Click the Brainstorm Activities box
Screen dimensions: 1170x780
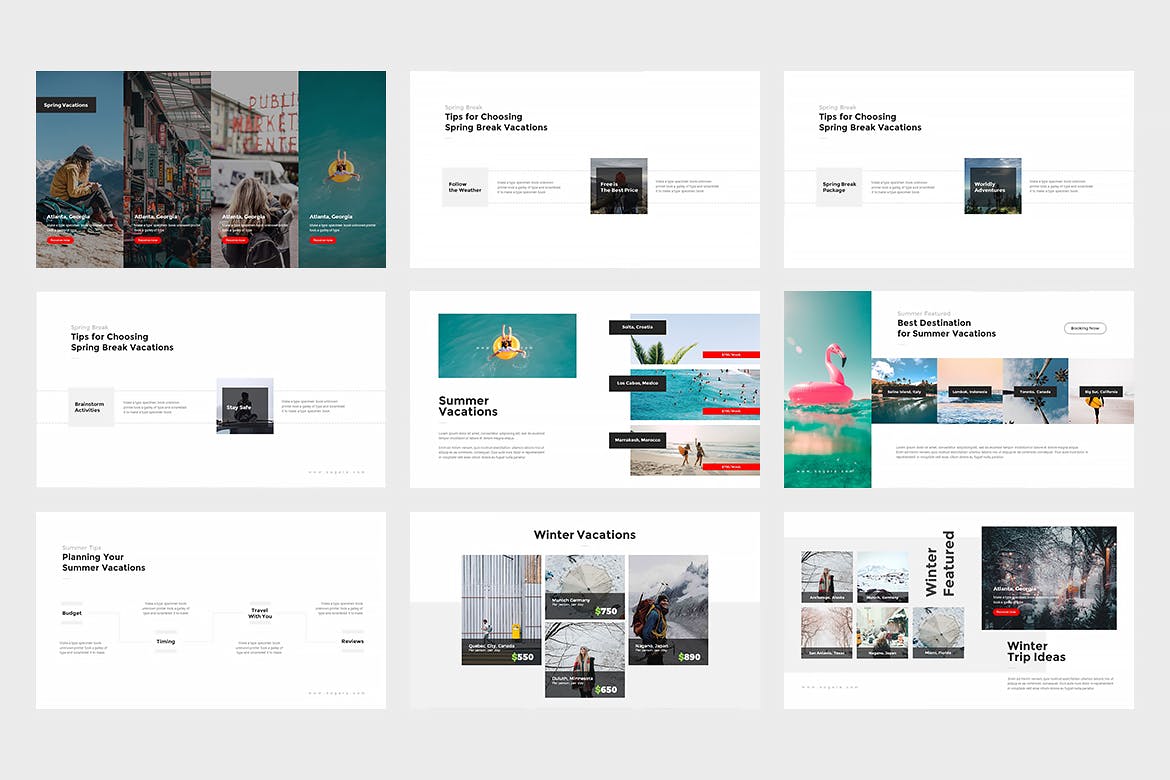coord(91,407)
